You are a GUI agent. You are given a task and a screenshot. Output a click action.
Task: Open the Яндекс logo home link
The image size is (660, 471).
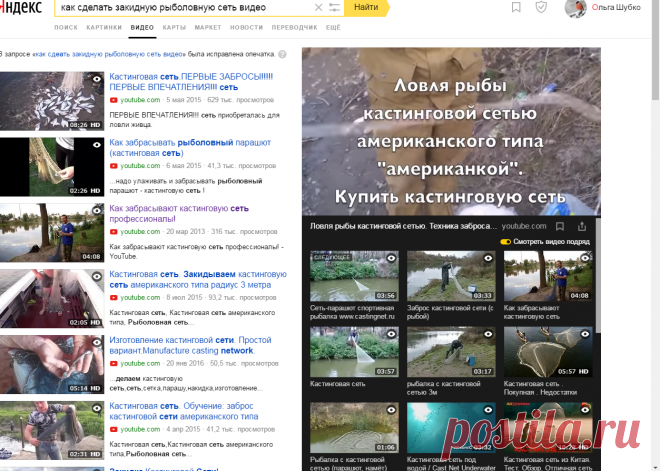[21, 7]
